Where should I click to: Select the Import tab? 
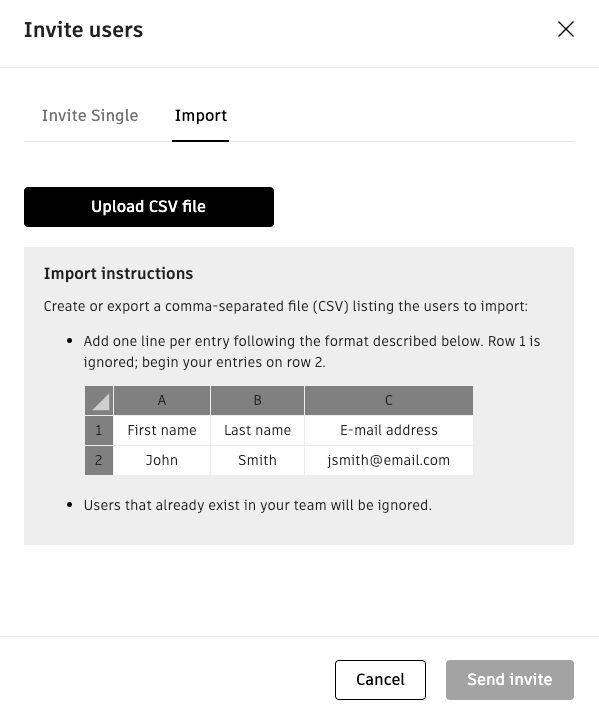(201, 115)
